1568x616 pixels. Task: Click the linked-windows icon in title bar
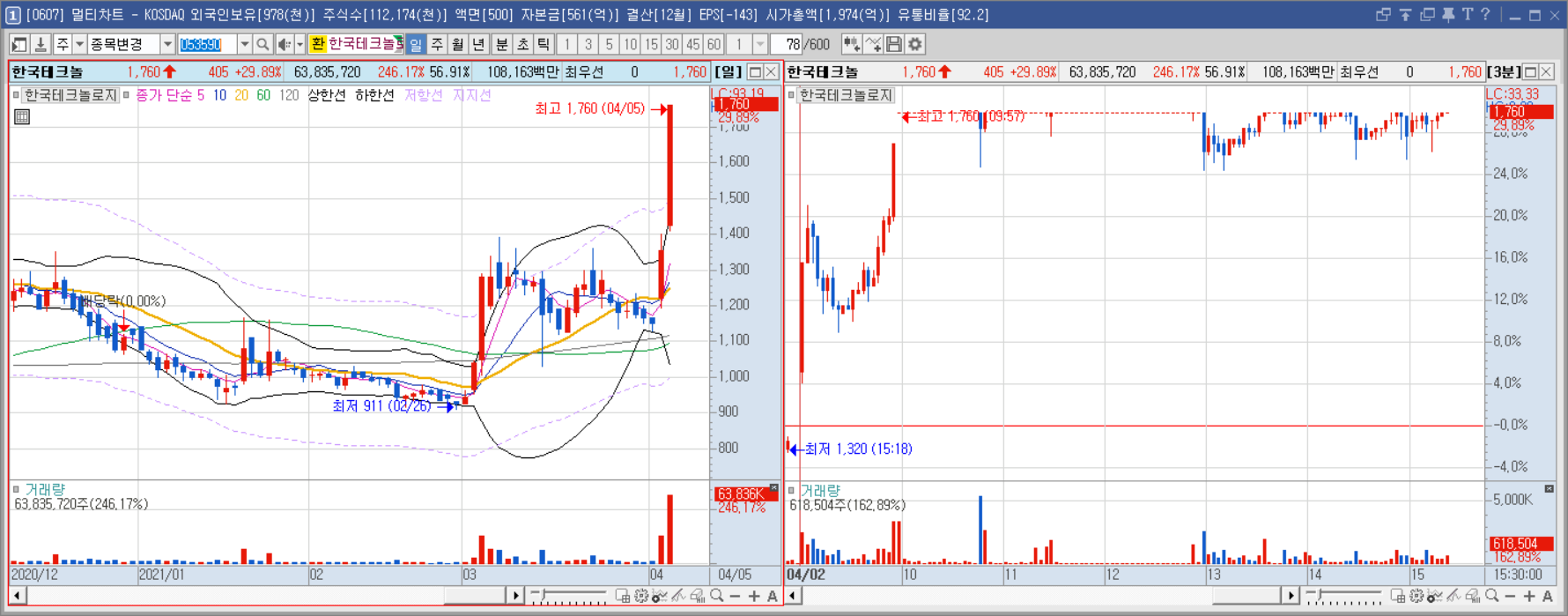pos(1383,14)
